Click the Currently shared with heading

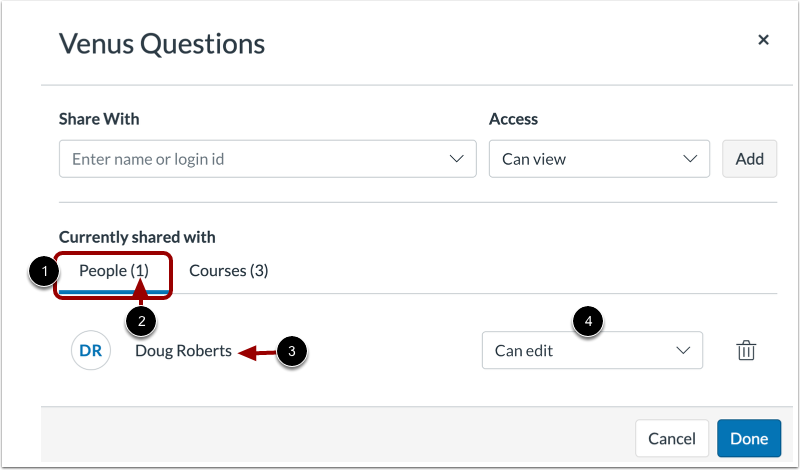coord(137,237)
